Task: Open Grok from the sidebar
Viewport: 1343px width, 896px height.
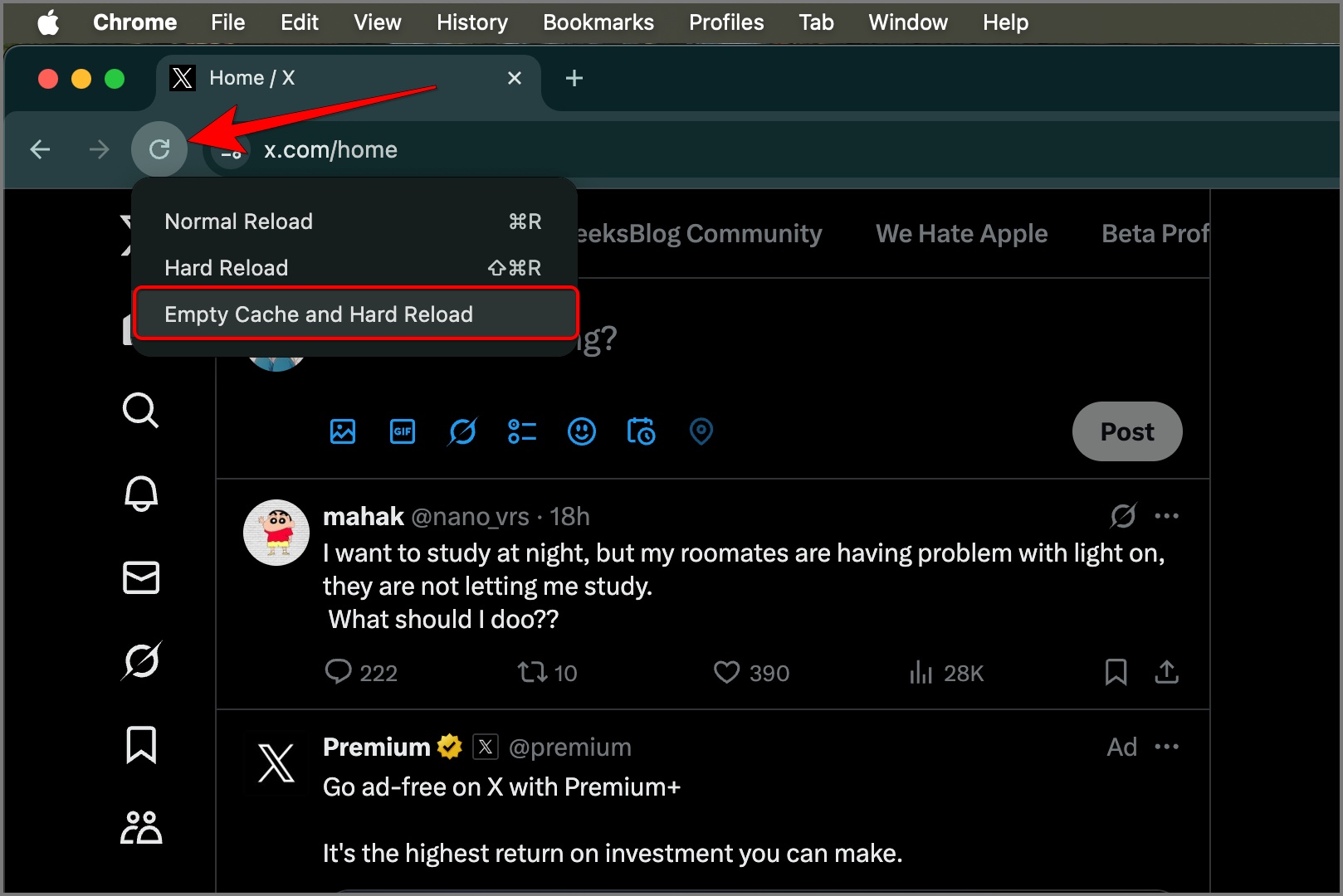Action: (x=141, y=661)
